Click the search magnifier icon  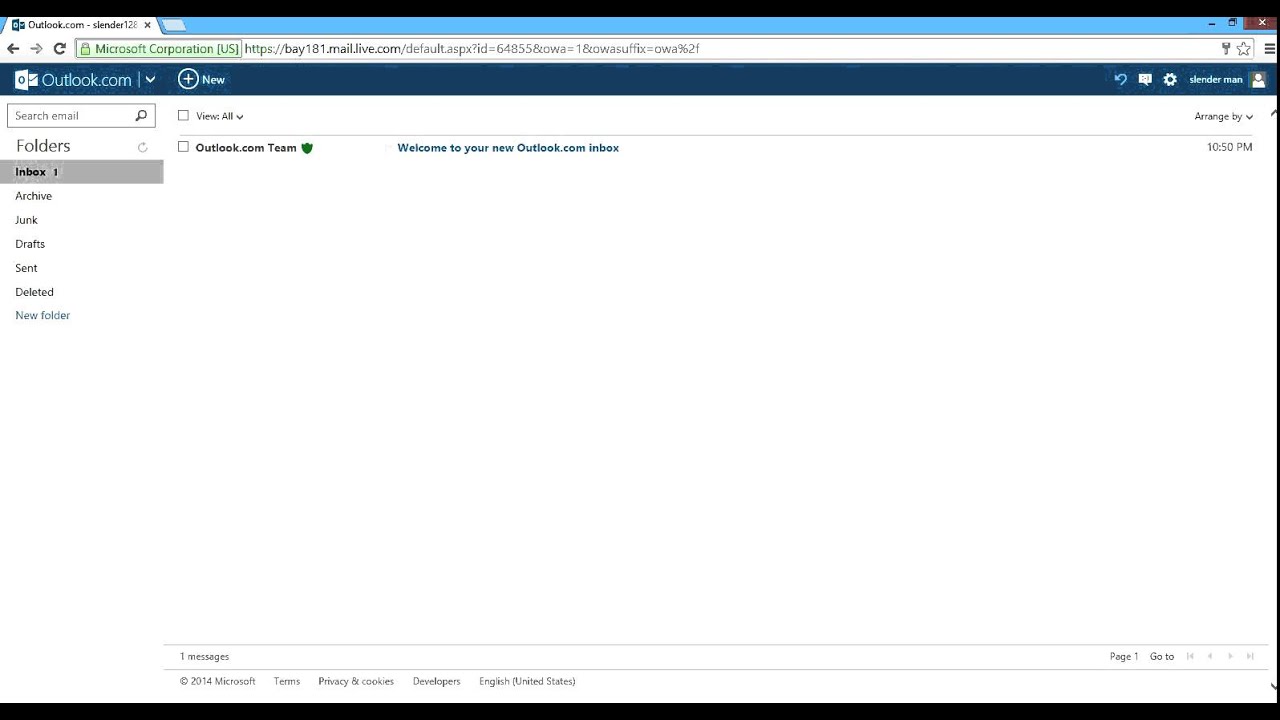pos(141,116)
